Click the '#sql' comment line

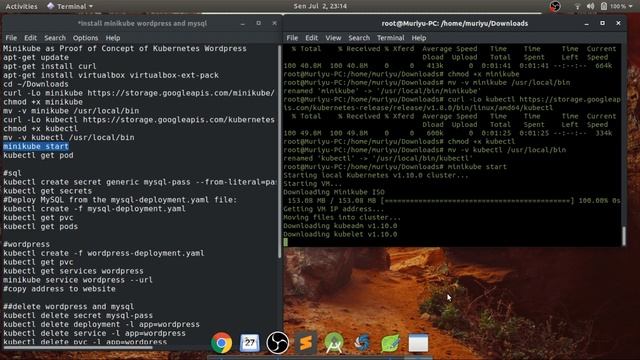[x=12, y=173]
